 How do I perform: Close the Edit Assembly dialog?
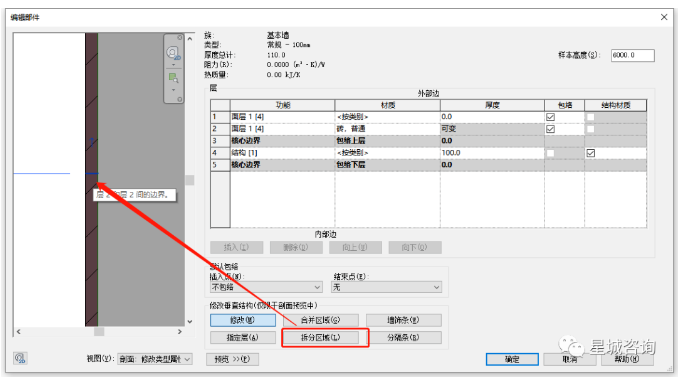pyautogui.click(x=664, y=17)
